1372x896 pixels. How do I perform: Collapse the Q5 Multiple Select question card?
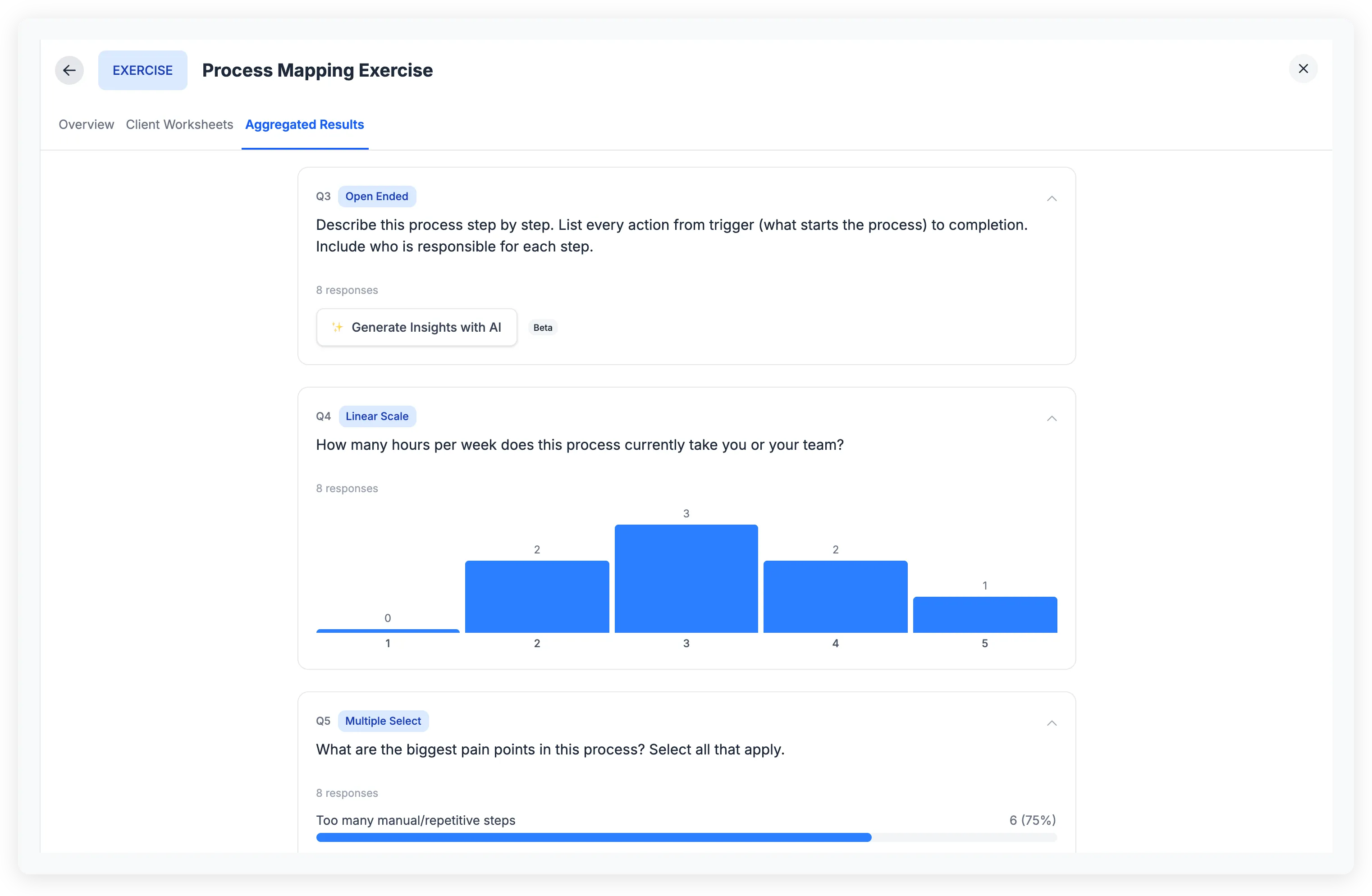1051,723
